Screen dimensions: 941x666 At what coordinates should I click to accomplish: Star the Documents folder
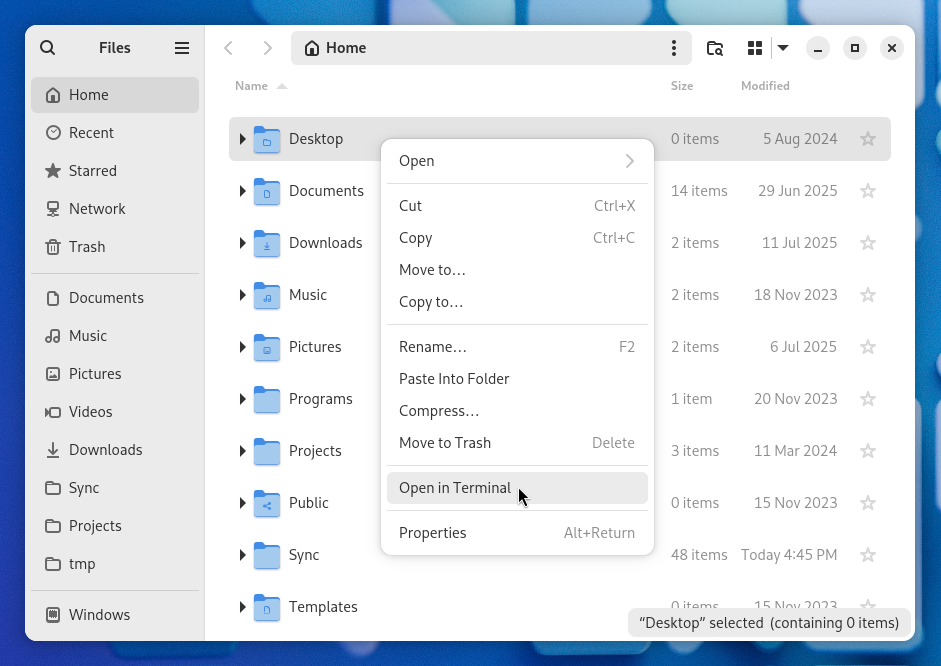pos(868,191)
